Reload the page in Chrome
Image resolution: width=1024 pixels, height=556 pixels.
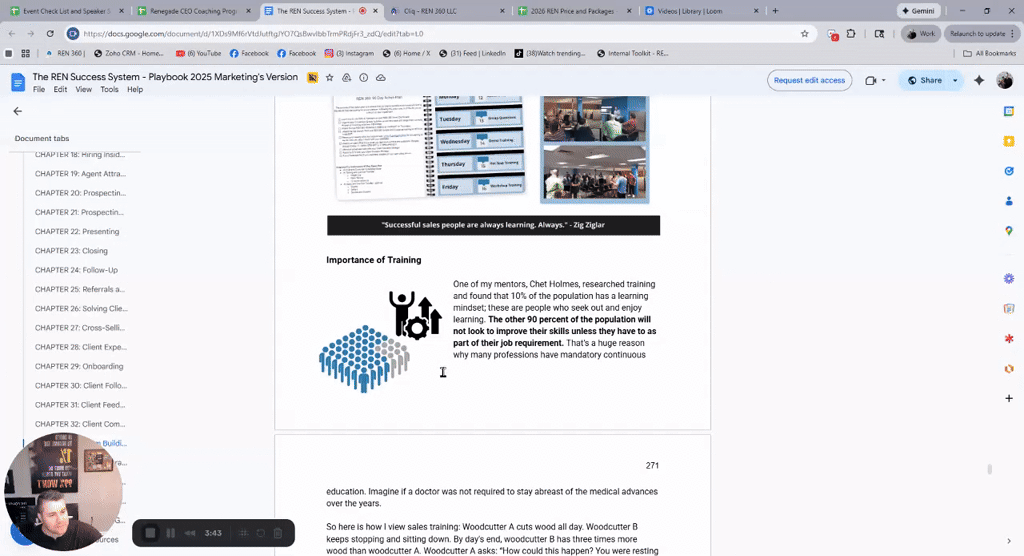[x=50, y=33]
